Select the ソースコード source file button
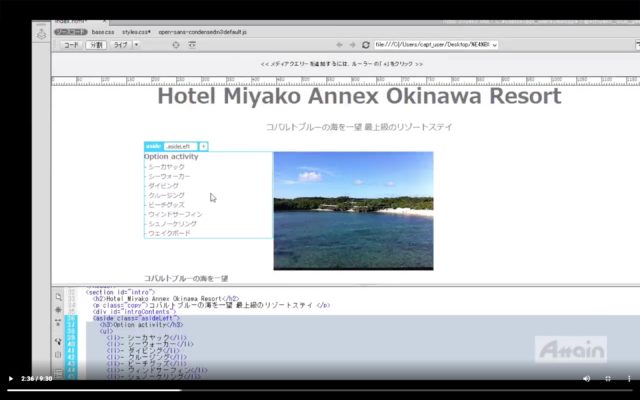Viewport: 640px width, 400px height. 71,32
